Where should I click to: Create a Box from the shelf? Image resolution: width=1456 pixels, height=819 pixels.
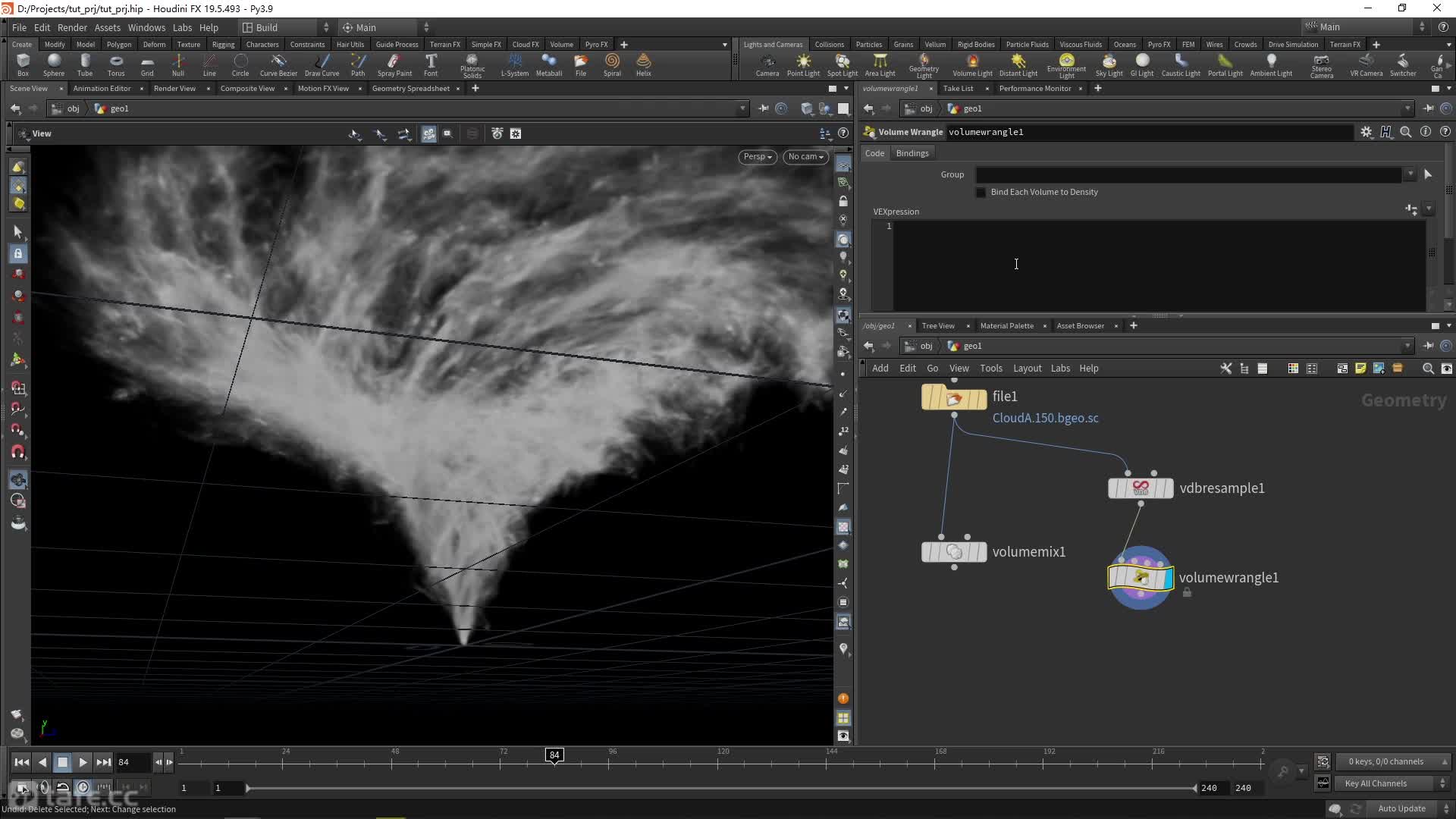23,64
